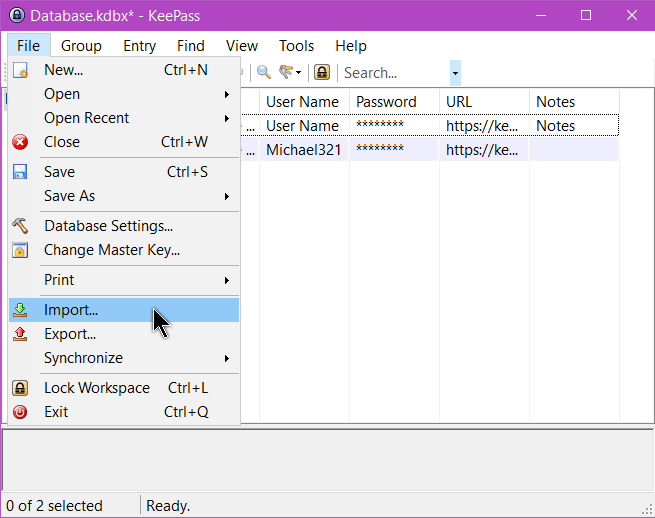Sort by the User Name column header
The width and height of the screenshot is (655, 518).
point(304,102)
